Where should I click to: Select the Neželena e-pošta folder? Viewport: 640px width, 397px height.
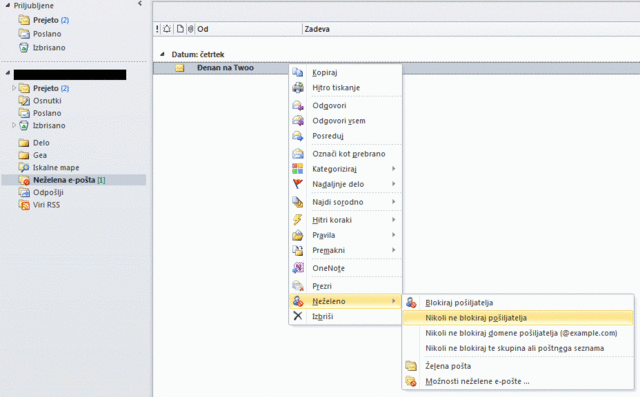(x=73, y=180)
